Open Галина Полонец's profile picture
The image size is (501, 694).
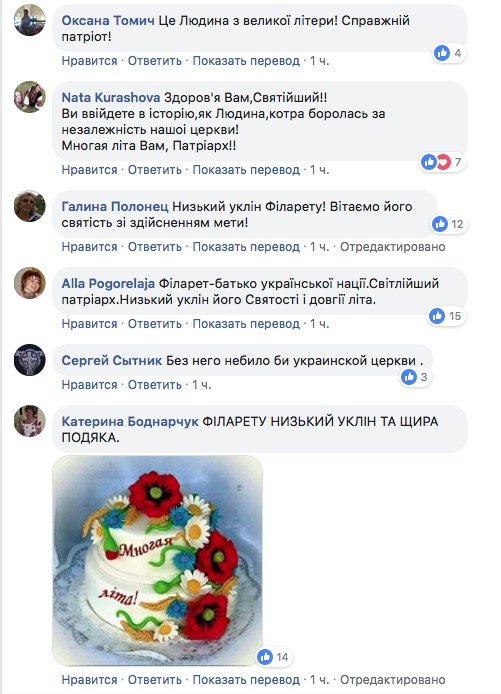click(30, 206)
